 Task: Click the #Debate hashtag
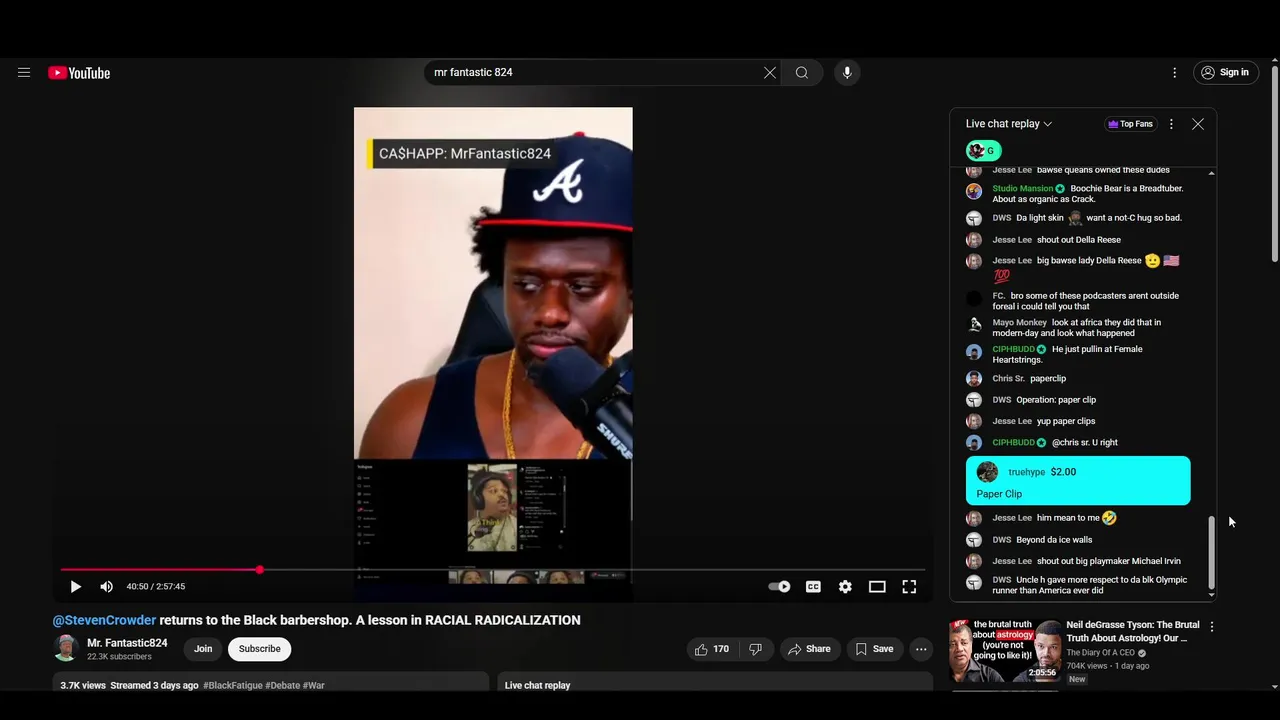[282, 685]
